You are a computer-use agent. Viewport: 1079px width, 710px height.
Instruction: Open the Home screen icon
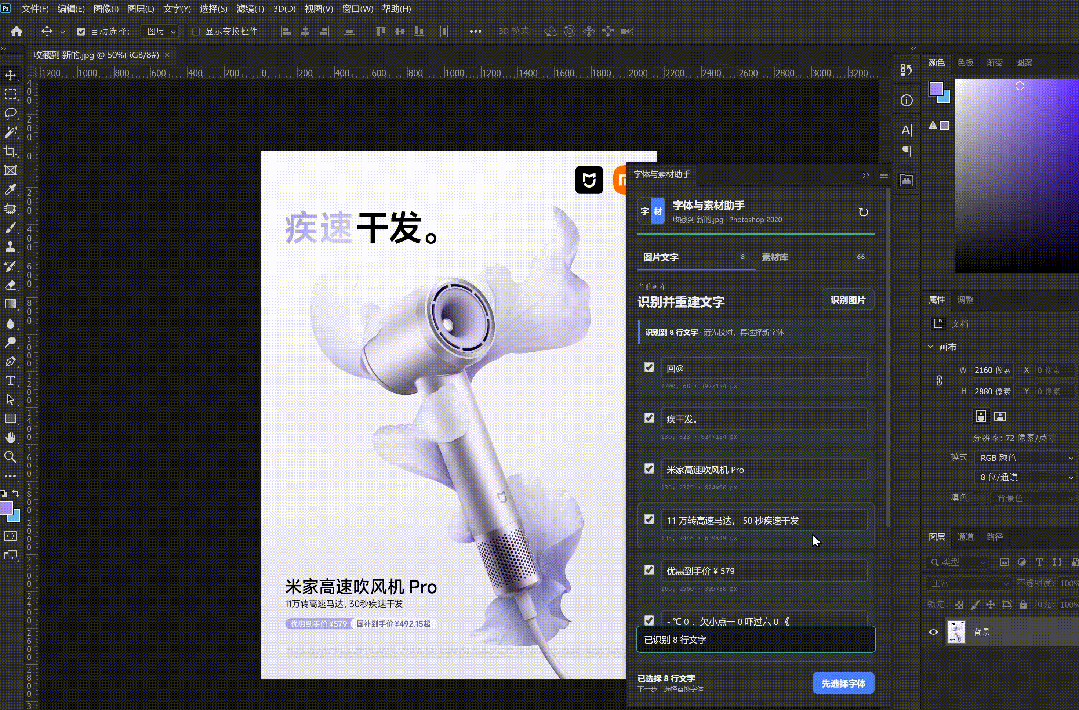[17, 32]
